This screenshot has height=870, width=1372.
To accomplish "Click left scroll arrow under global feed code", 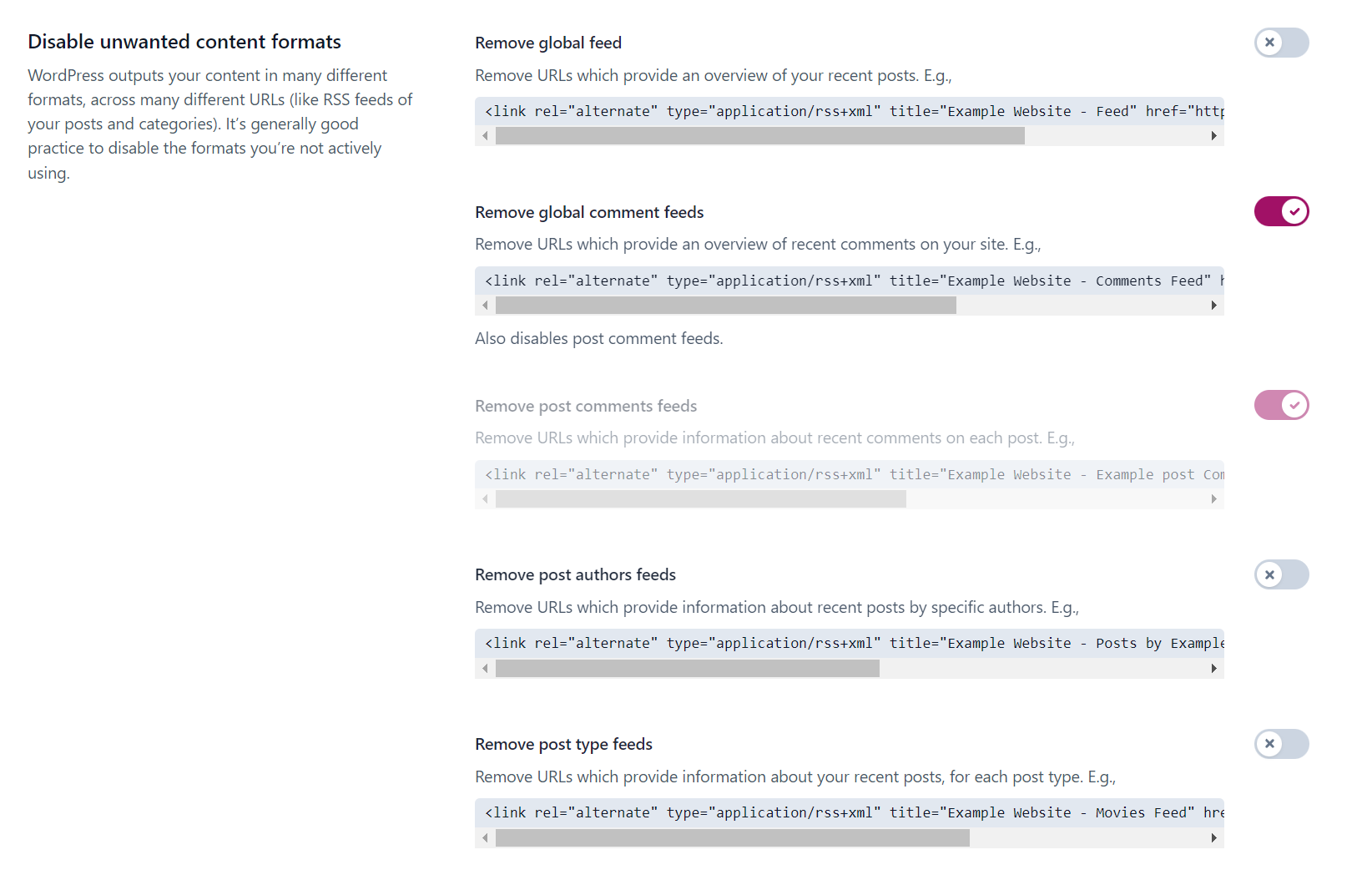I will (485, 136).
